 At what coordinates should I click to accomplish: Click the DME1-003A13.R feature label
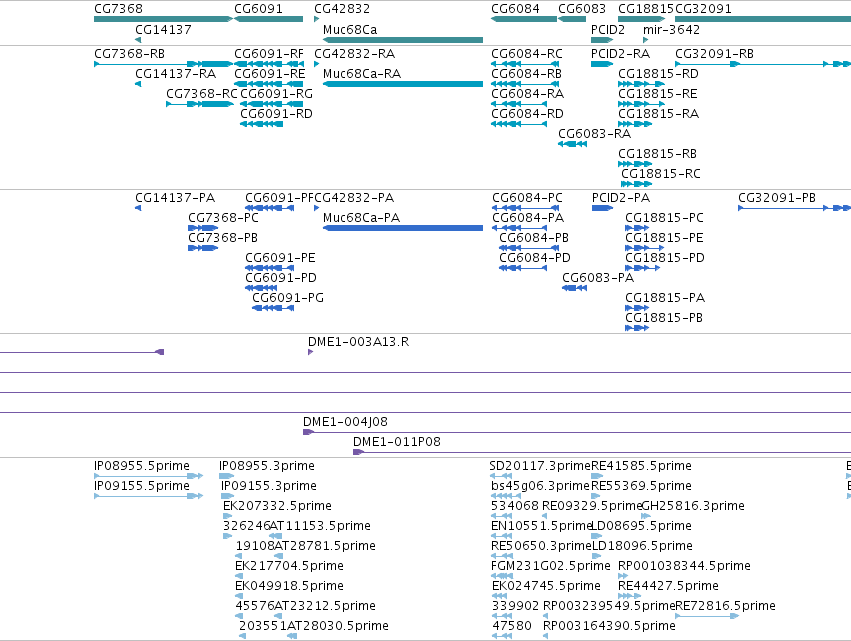click(358, 342)
